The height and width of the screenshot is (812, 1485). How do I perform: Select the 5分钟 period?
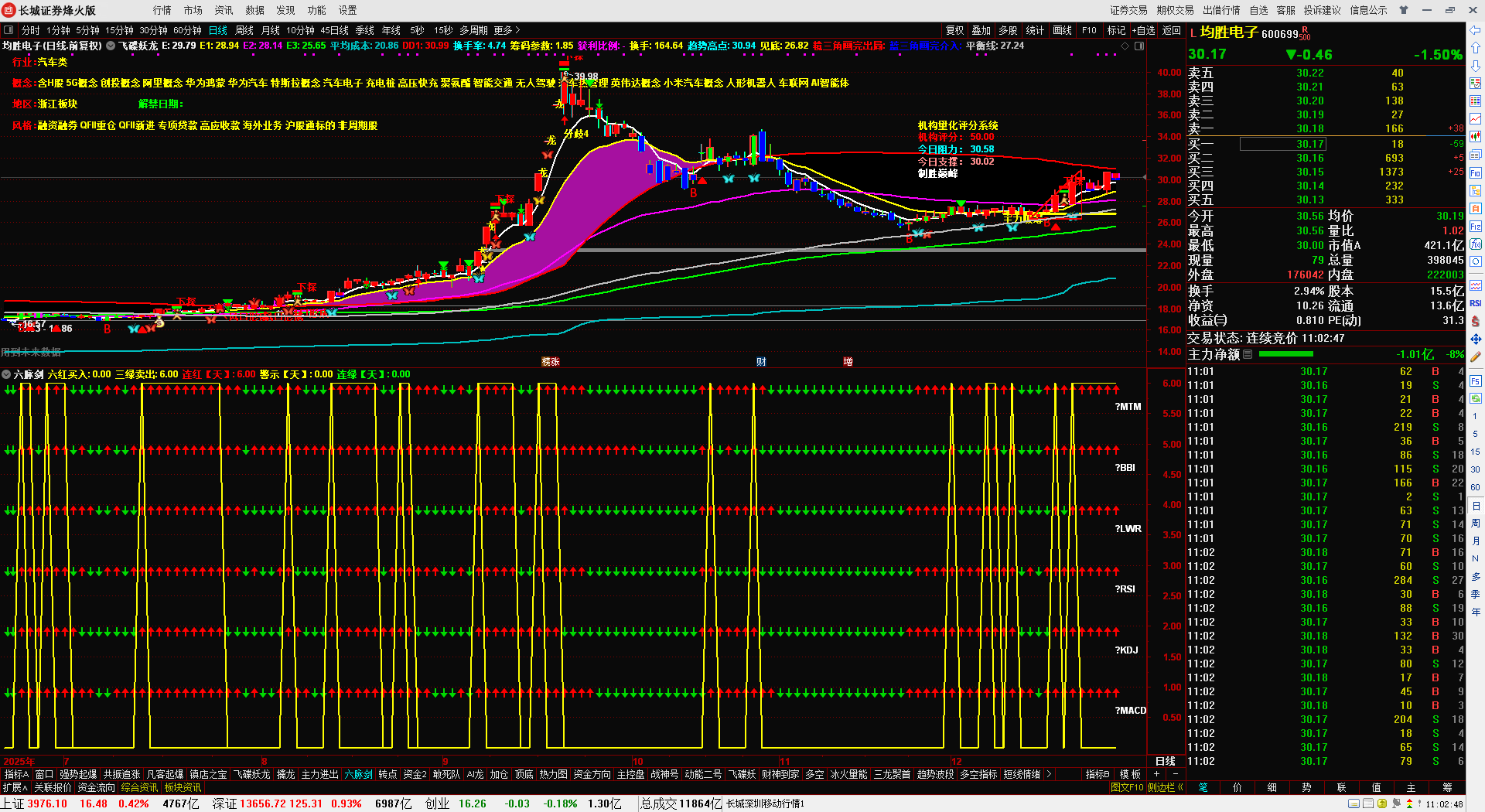tap(87, 30)
